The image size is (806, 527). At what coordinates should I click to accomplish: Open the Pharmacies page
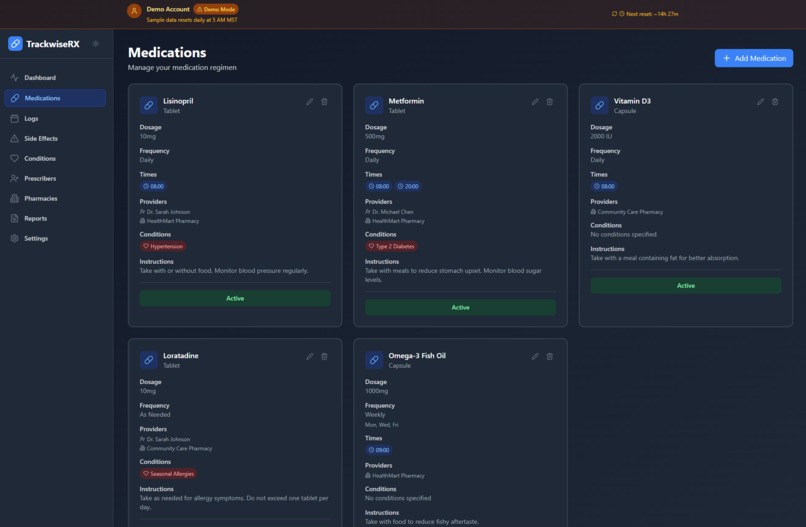pyautogui.click(x=55, y=198)
